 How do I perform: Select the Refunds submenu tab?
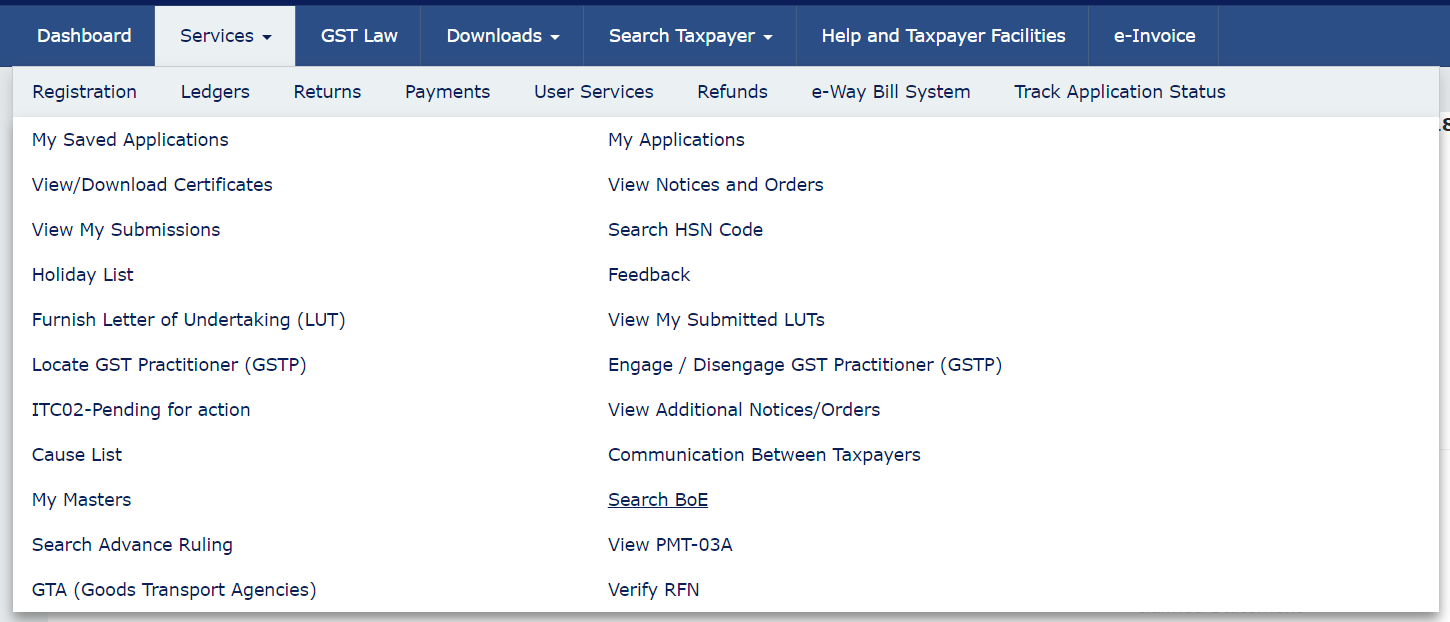click(732, 92)
